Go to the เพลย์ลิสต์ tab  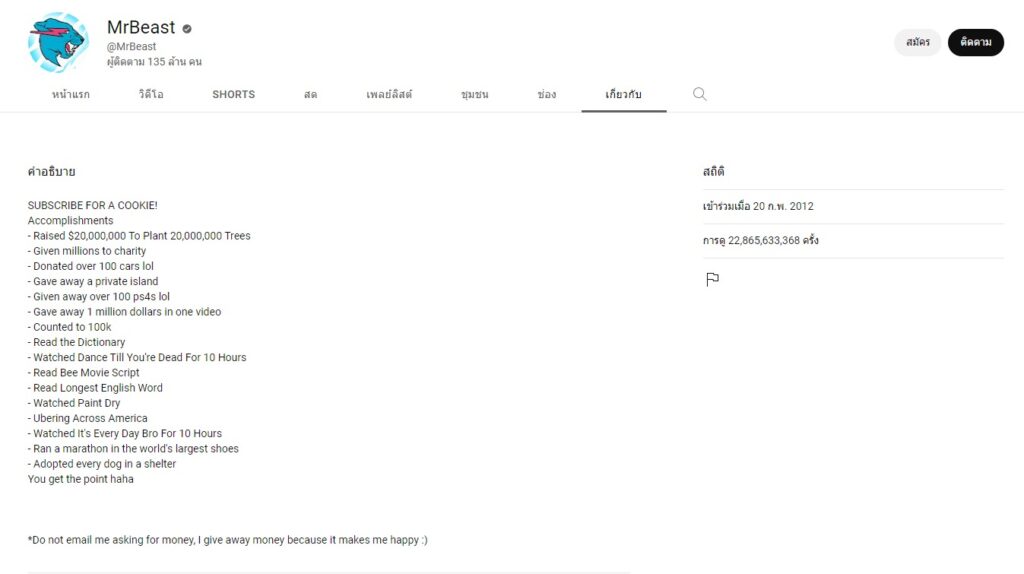pos(389,95)
